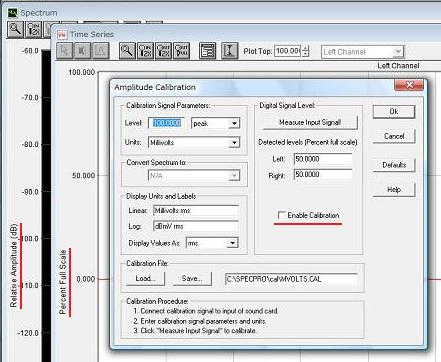Click the Spectrum window magnifier zoom icon

coord(15,29)
